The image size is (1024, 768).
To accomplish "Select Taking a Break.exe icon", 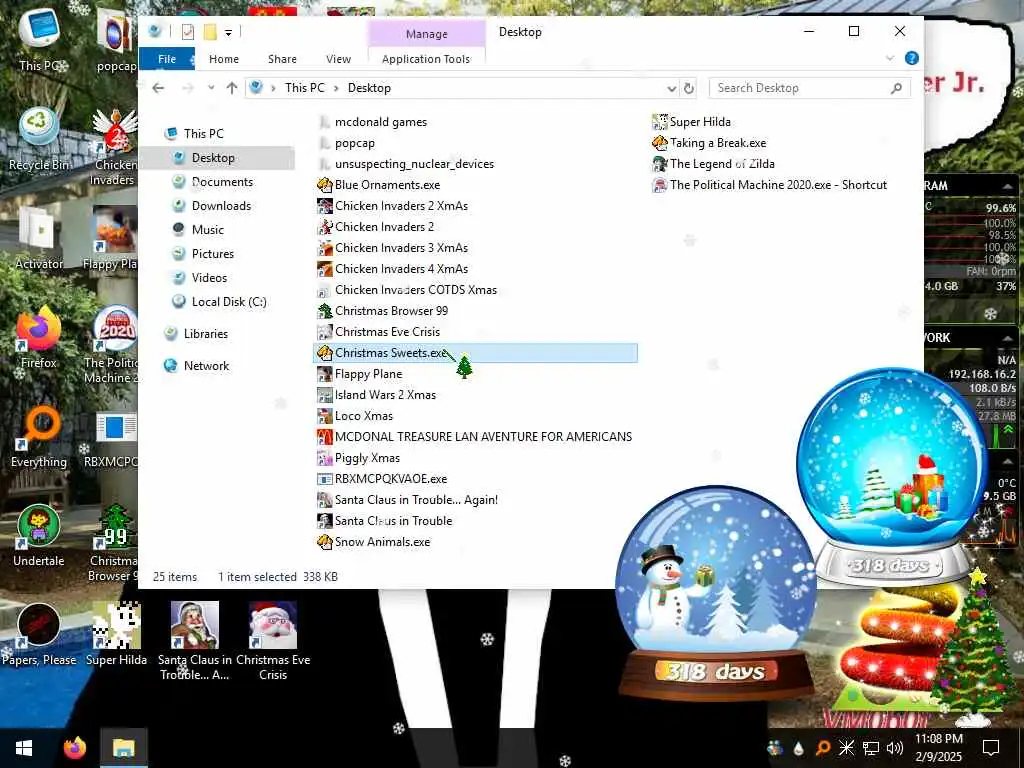I will (x=660, y=142).
